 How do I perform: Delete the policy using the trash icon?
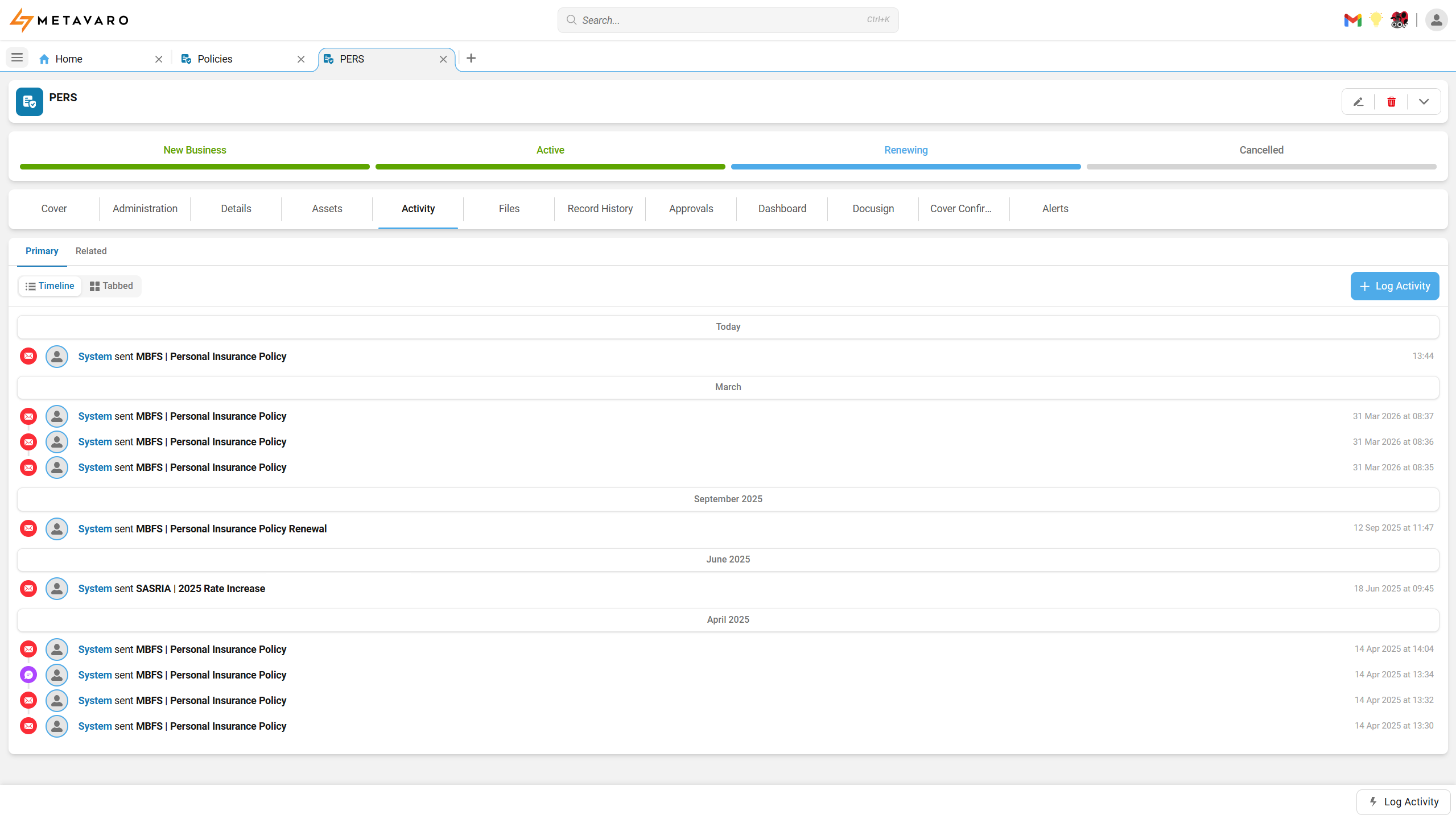tap(1391, 102)
